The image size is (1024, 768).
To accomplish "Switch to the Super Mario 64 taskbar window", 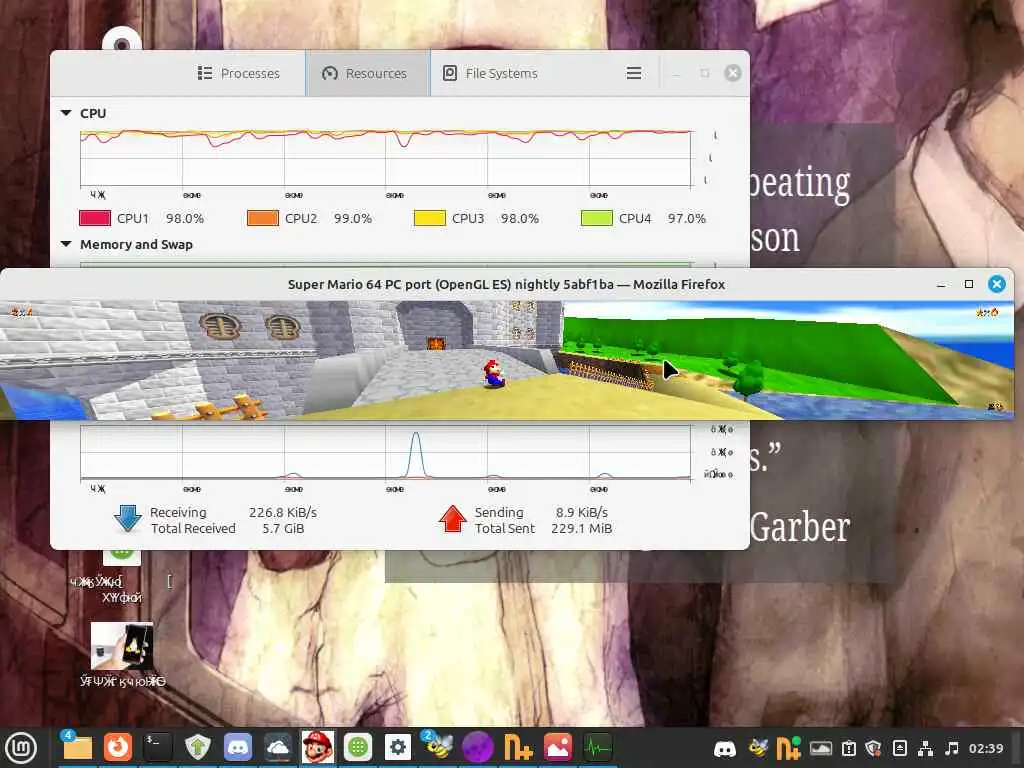I will point(317,747).
